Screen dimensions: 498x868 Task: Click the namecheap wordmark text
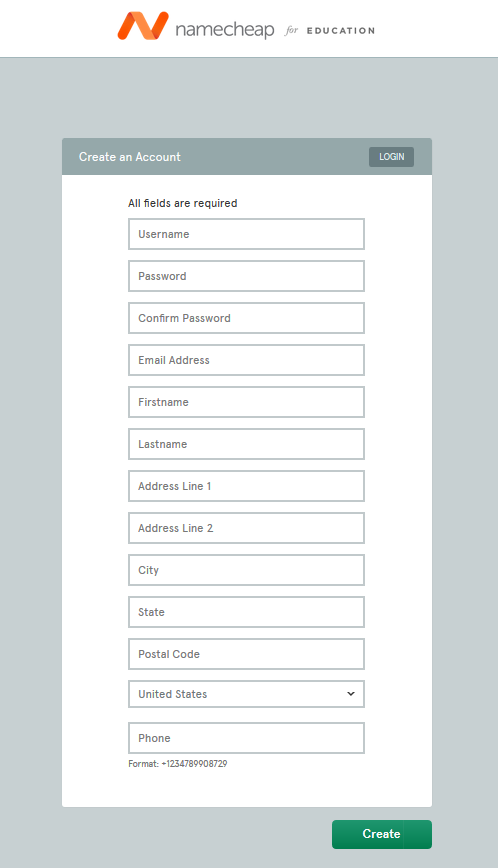pos(225,29)
